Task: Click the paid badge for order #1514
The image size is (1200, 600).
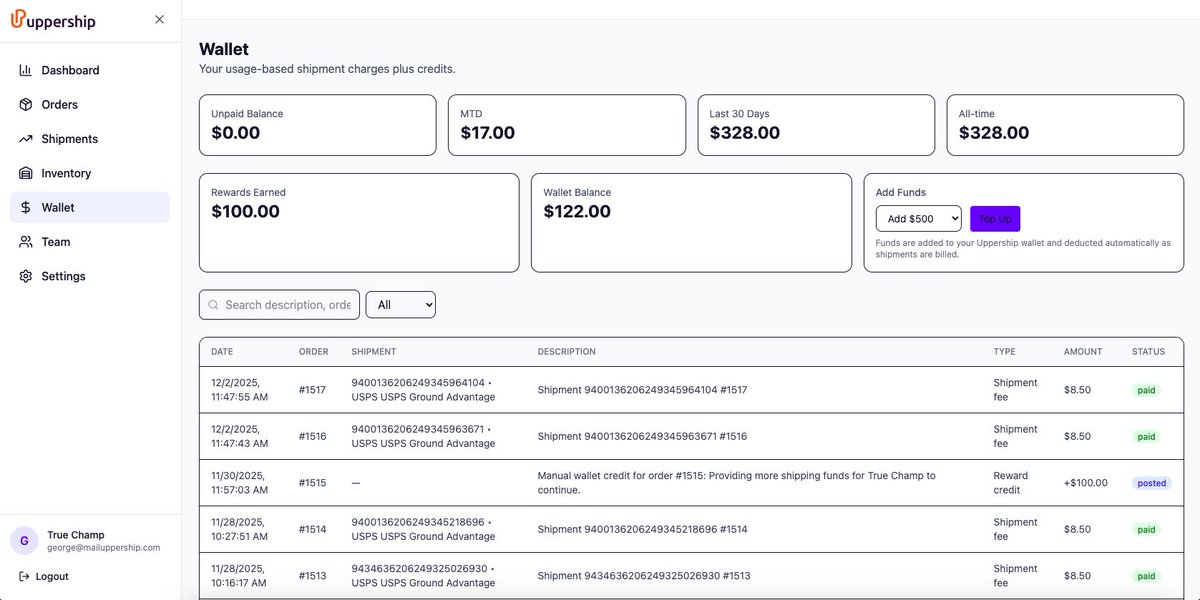Action: tap(1146, 529)
